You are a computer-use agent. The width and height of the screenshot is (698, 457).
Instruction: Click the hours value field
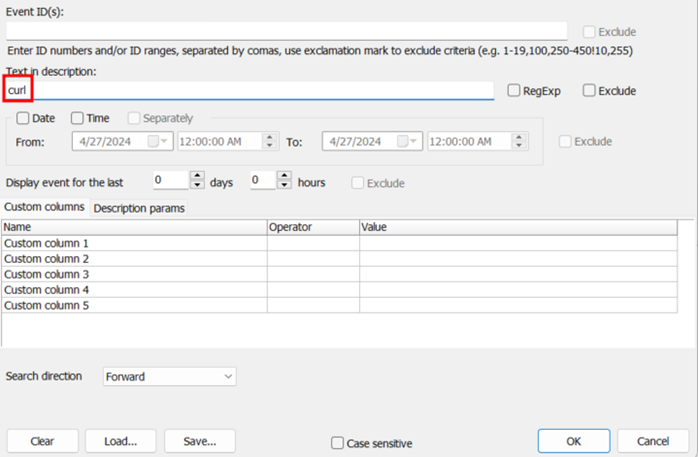pos(263,180)
